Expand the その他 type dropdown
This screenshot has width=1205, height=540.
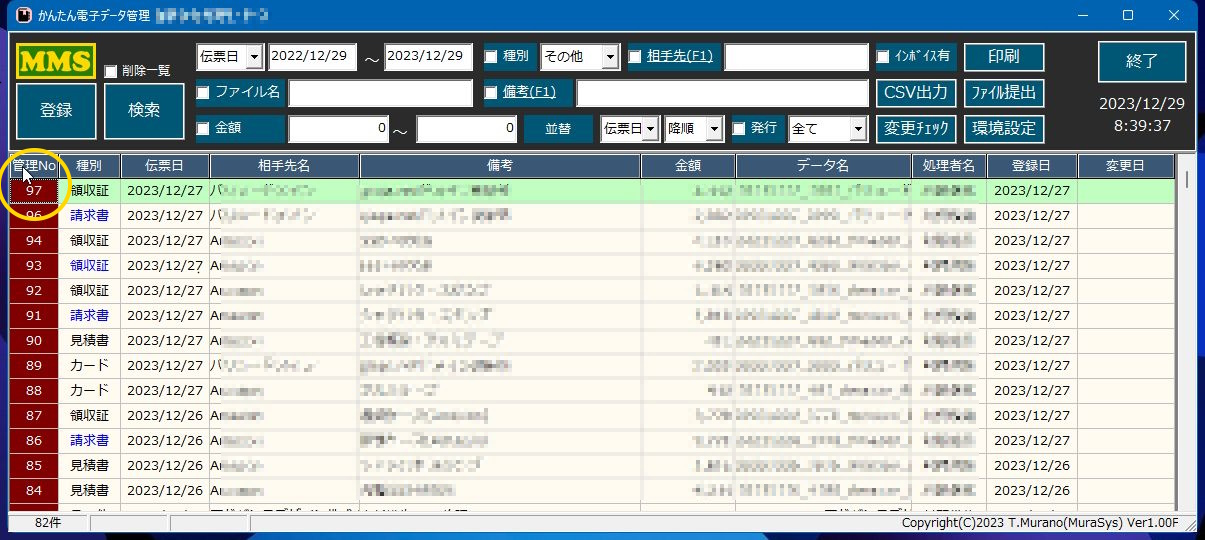609,57
